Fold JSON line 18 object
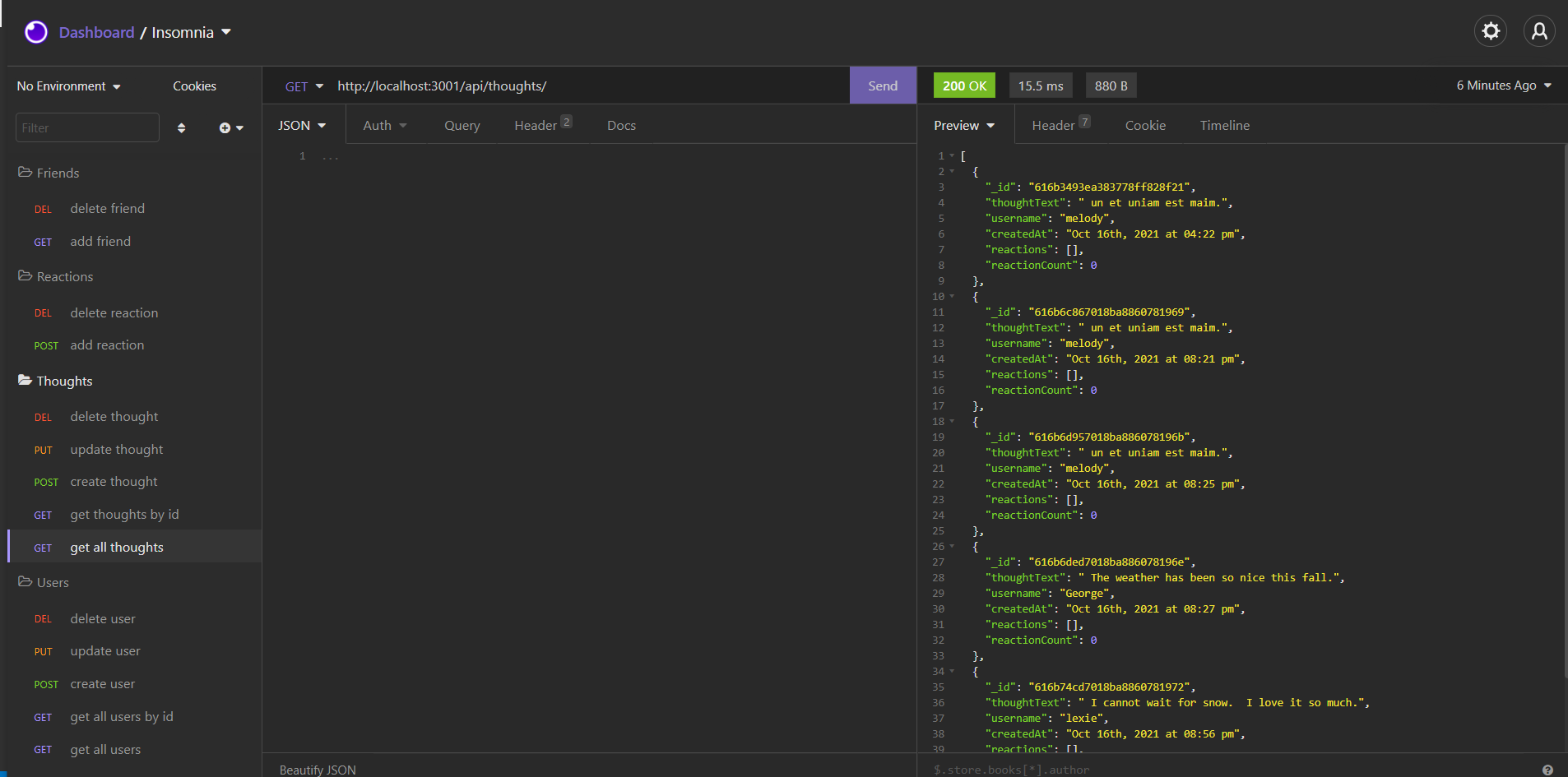Viewport: 1568px width, 777px height. click(952, 422)
